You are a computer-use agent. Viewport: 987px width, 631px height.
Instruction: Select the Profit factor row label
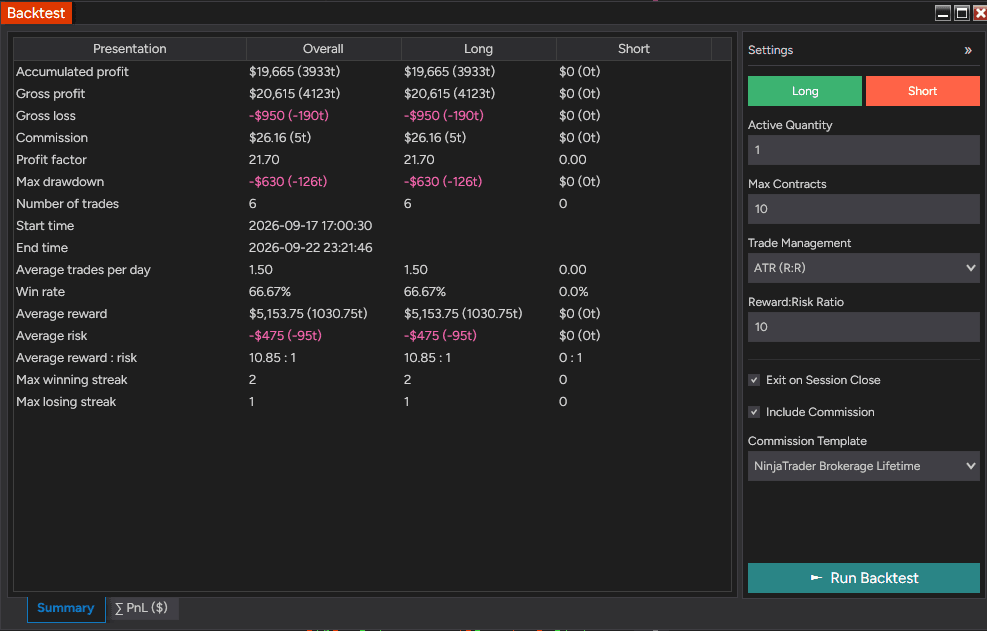(x=52, y=160)
